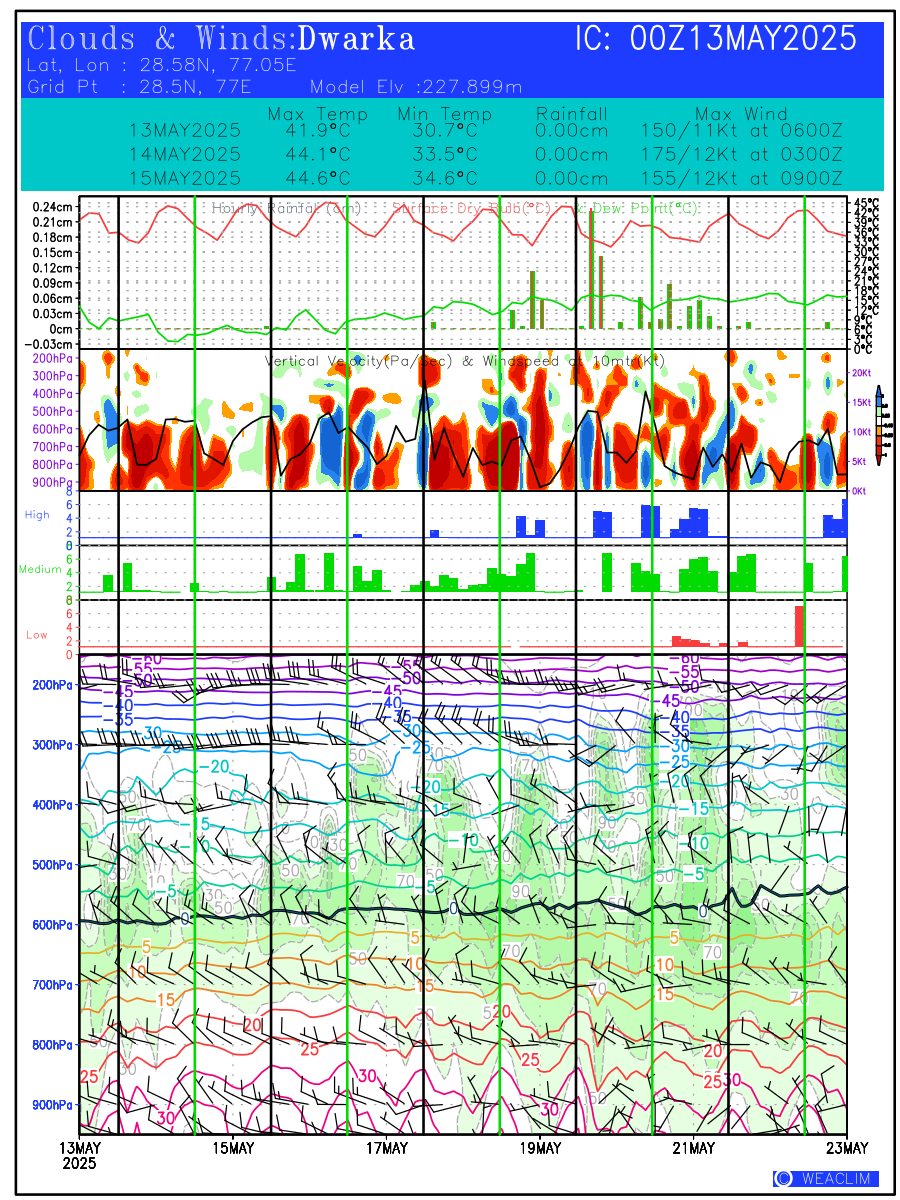
Task: Click the blue 800hPa label in wind panel
Action: click(52, 1045)
